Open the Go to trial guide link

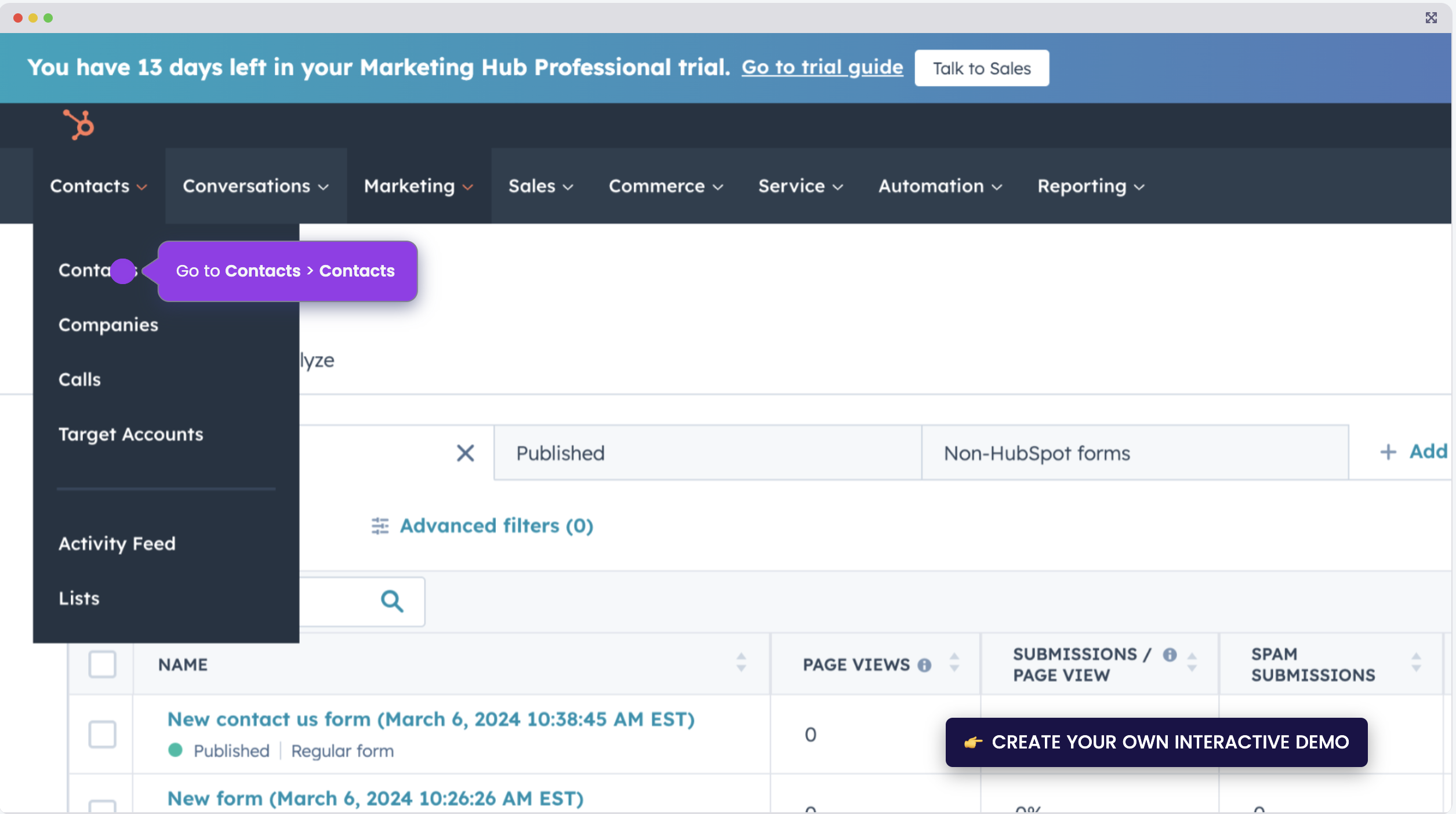(x=822, y=67)
